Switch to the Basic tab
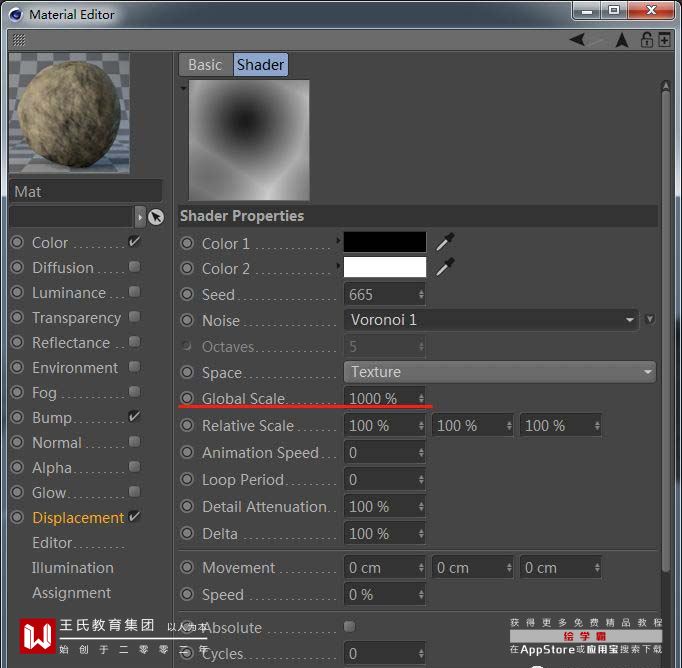Screen dimensions: 682x668 click(x=206, y=65)
